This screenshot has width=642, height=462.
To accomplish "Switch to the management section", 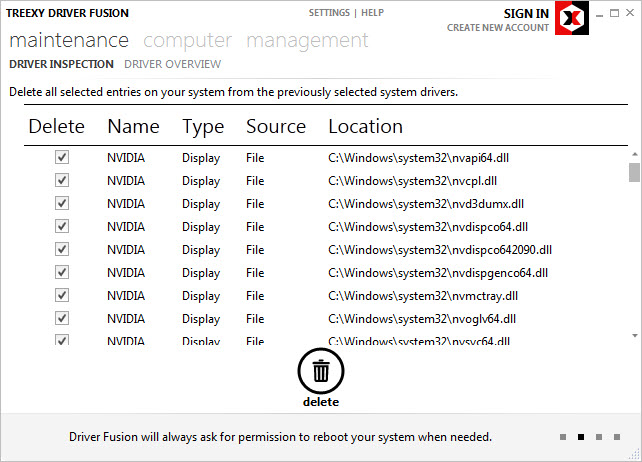I will (307, 41).
